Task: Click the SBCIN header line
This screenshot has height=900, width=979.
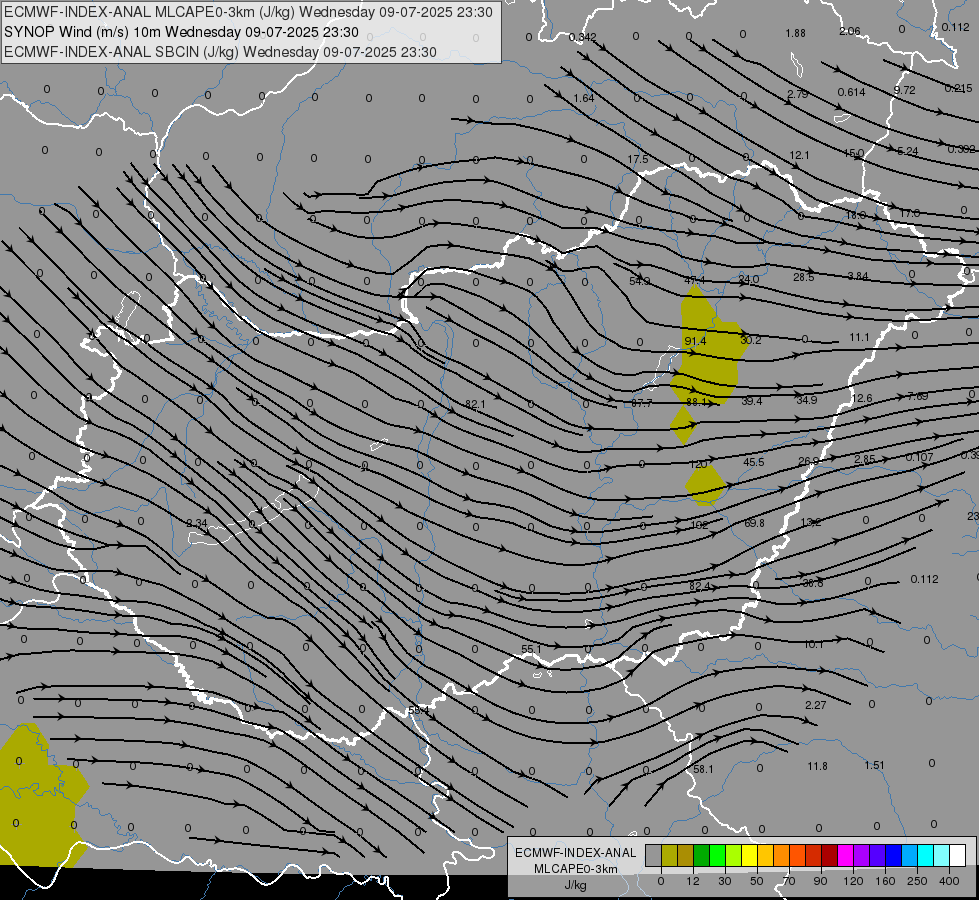Action: click(x=220, y=52)
